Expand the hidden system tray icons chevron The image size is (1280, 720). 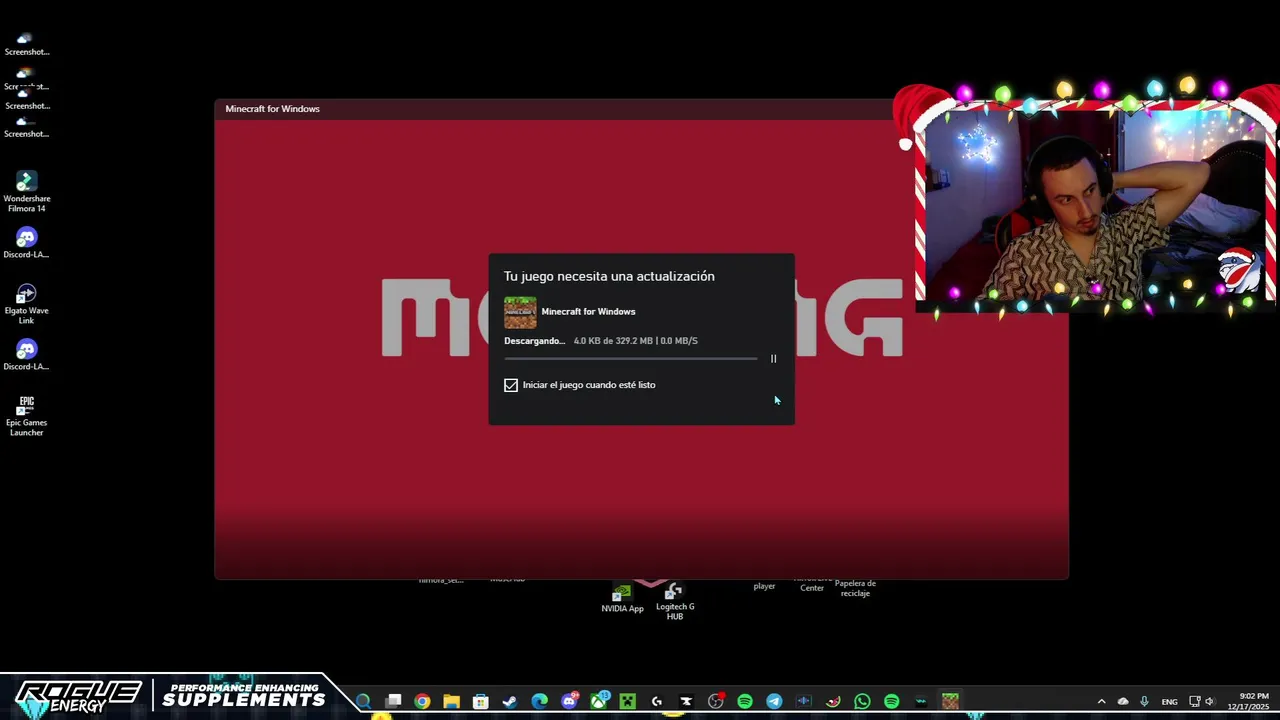tap(1101, 702)
